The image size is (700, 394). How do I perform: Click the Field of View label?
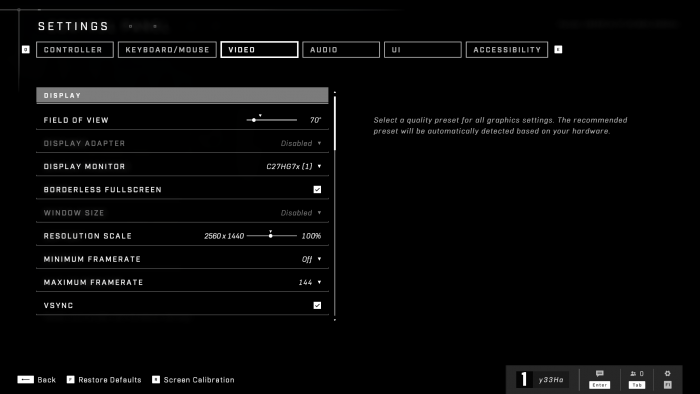click(76, 120)
